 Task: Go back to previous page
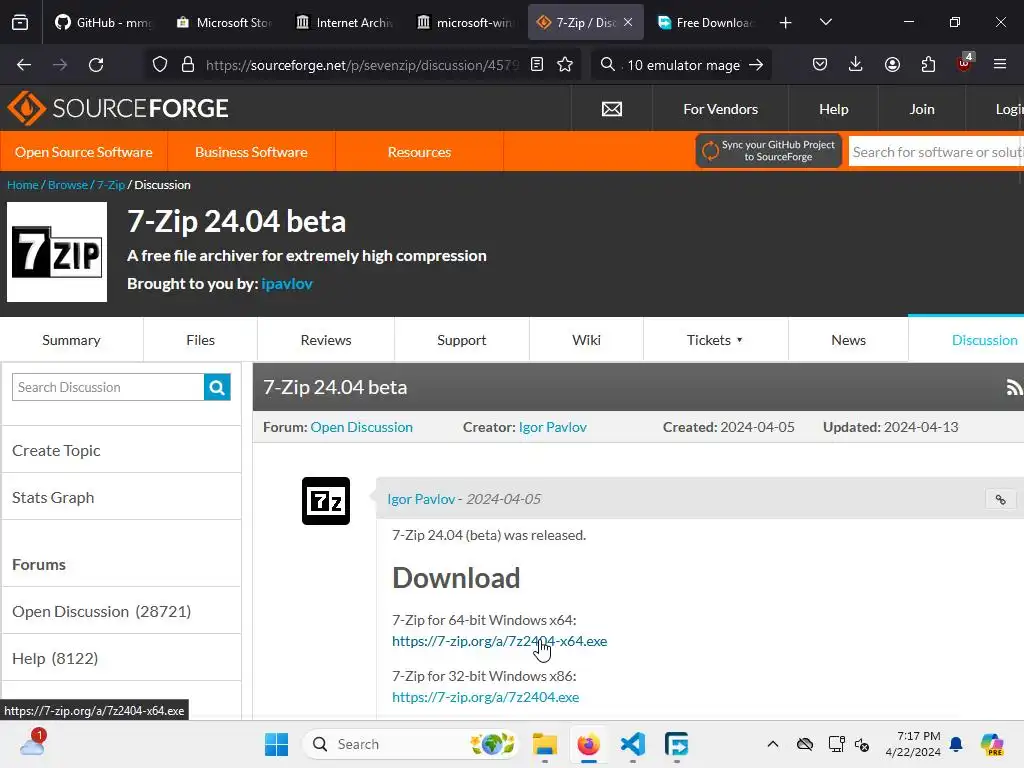[24, 65]
